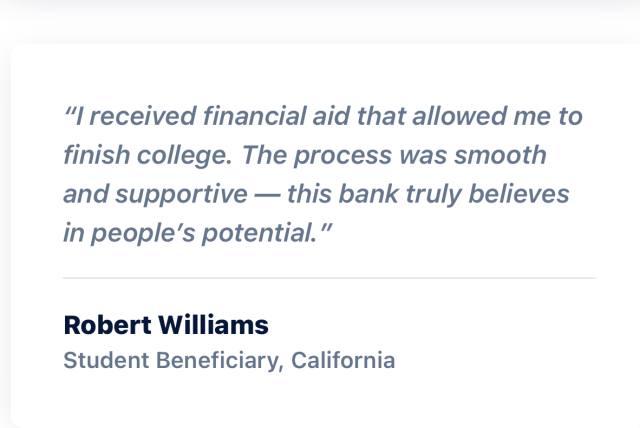Click the words "The process"
The image size is (640, 428).
(317, 156)
